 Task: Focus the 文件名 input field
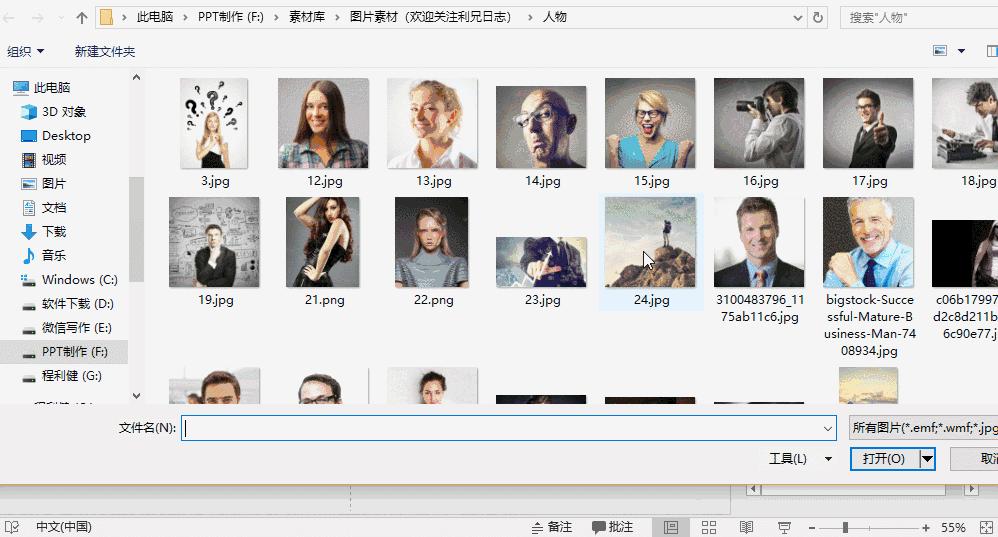[x=509, y=428]
